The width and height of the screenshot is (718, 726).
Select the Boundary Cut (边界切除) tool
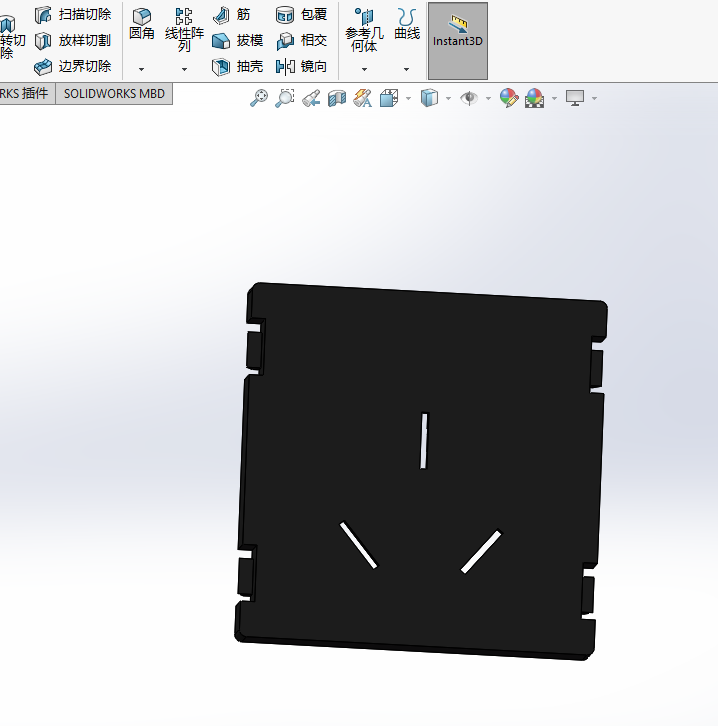pyautogui.click(x=73, y=67)
